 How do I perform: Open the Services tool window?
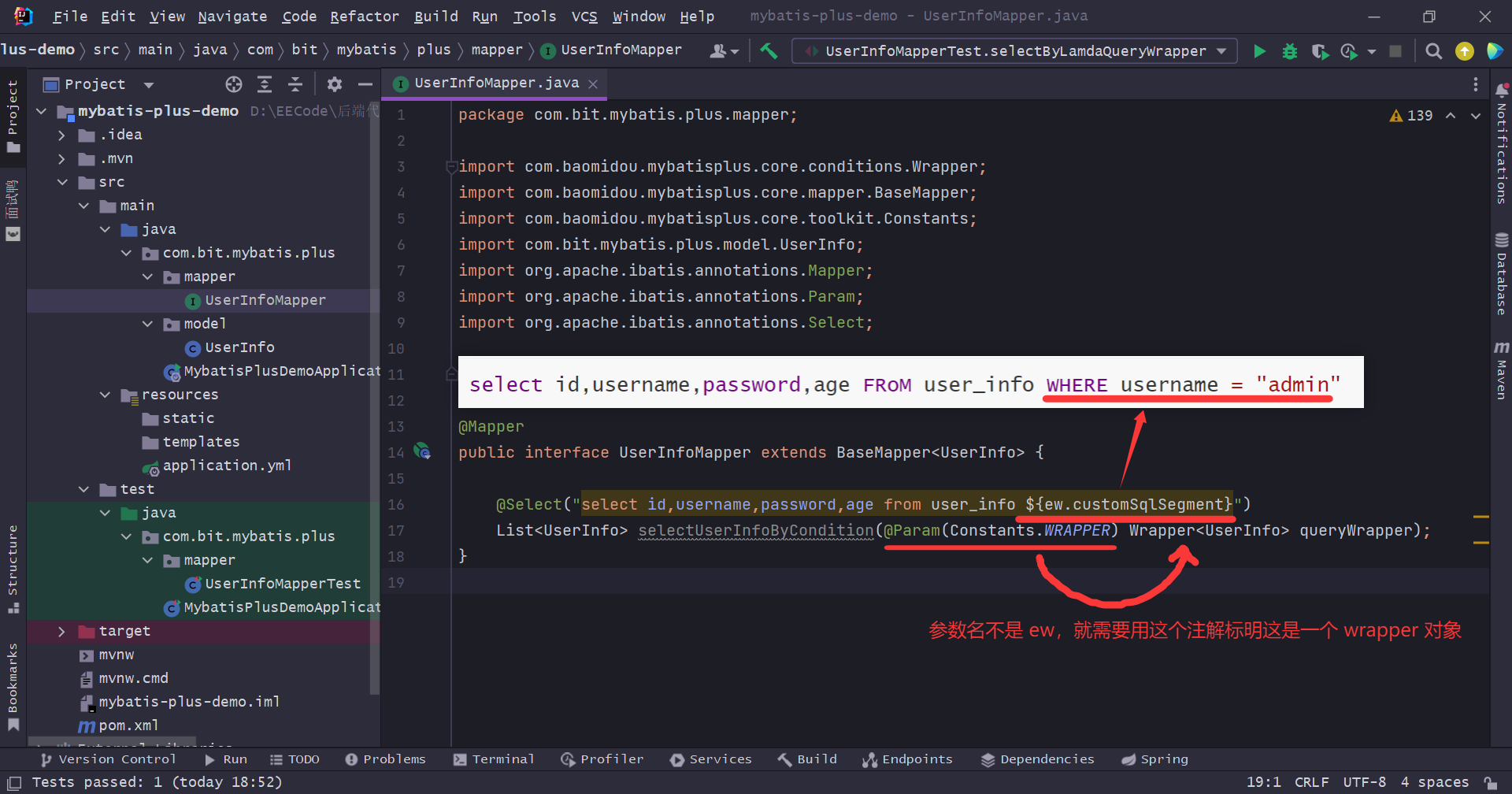710,759
